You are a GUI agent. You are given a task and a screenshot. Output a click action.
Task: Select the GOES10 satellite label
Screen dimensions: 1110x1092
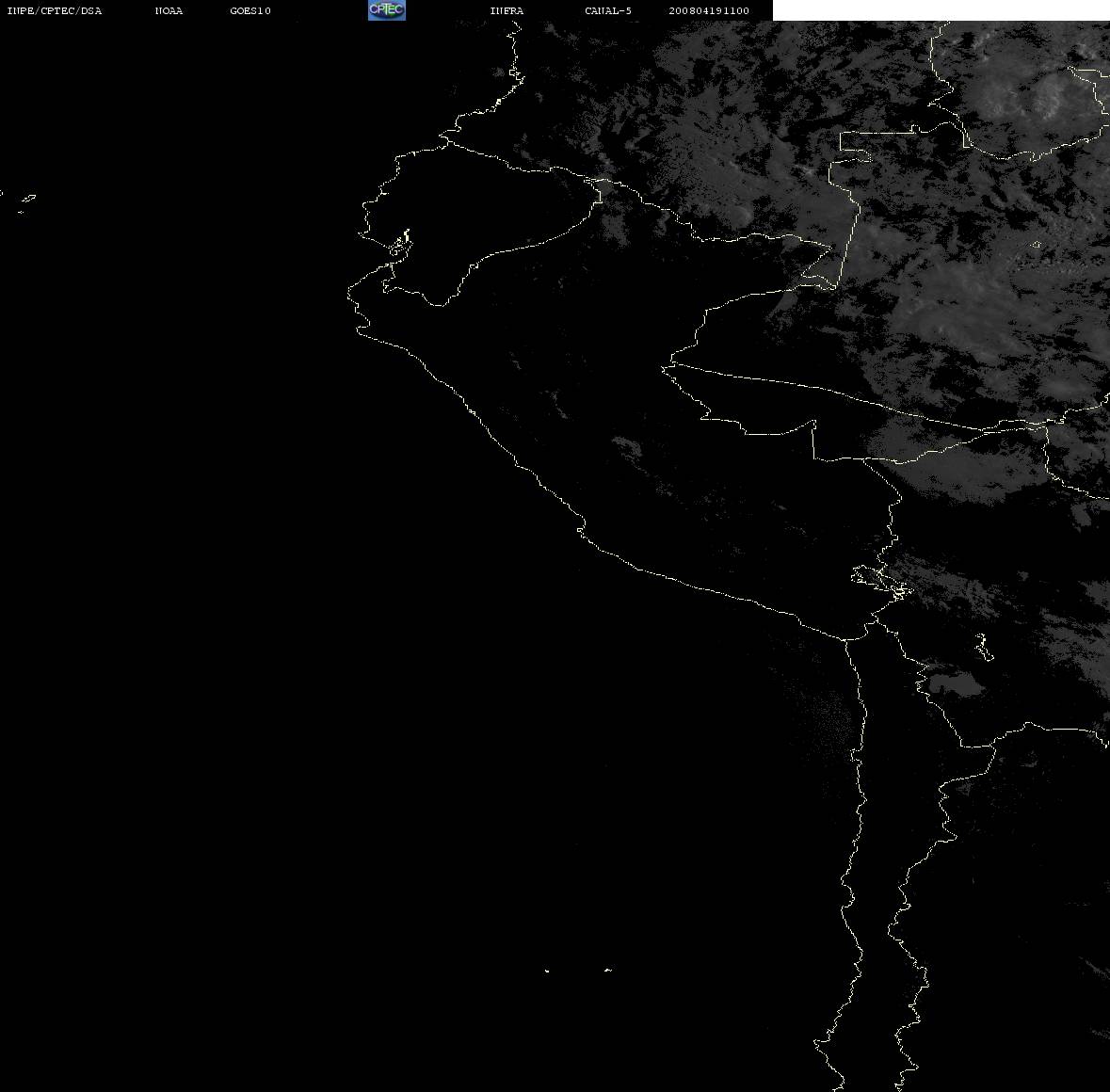pos(250,10)
